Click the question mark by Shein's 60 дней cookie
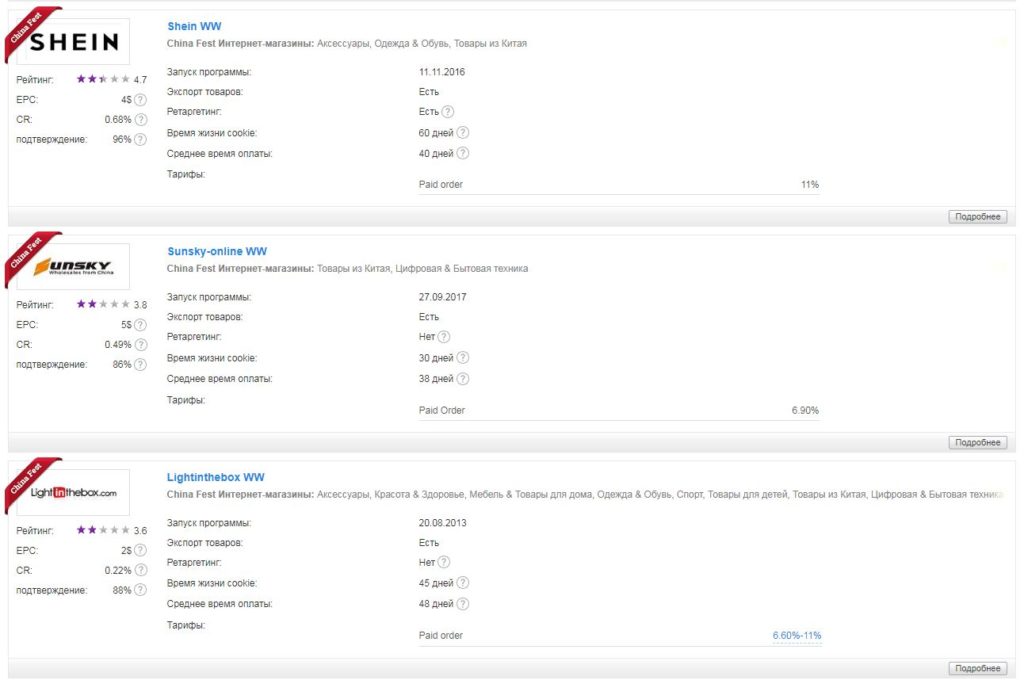The width and height of the screenshot is (1024, 680). click(462, 133)
